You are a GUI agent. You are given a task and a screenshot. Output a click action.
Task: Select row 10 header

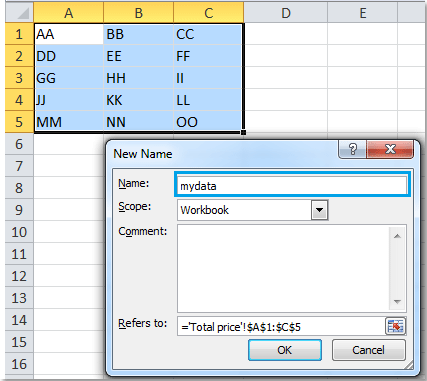19,232
